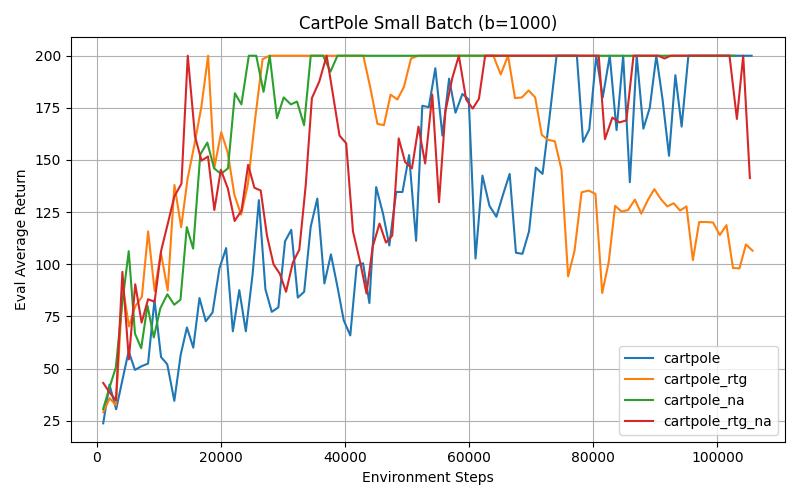Viewport: 800px width, 500px height.
Task: Click the y-axis tick label '100'
Action: pos(48,265)
